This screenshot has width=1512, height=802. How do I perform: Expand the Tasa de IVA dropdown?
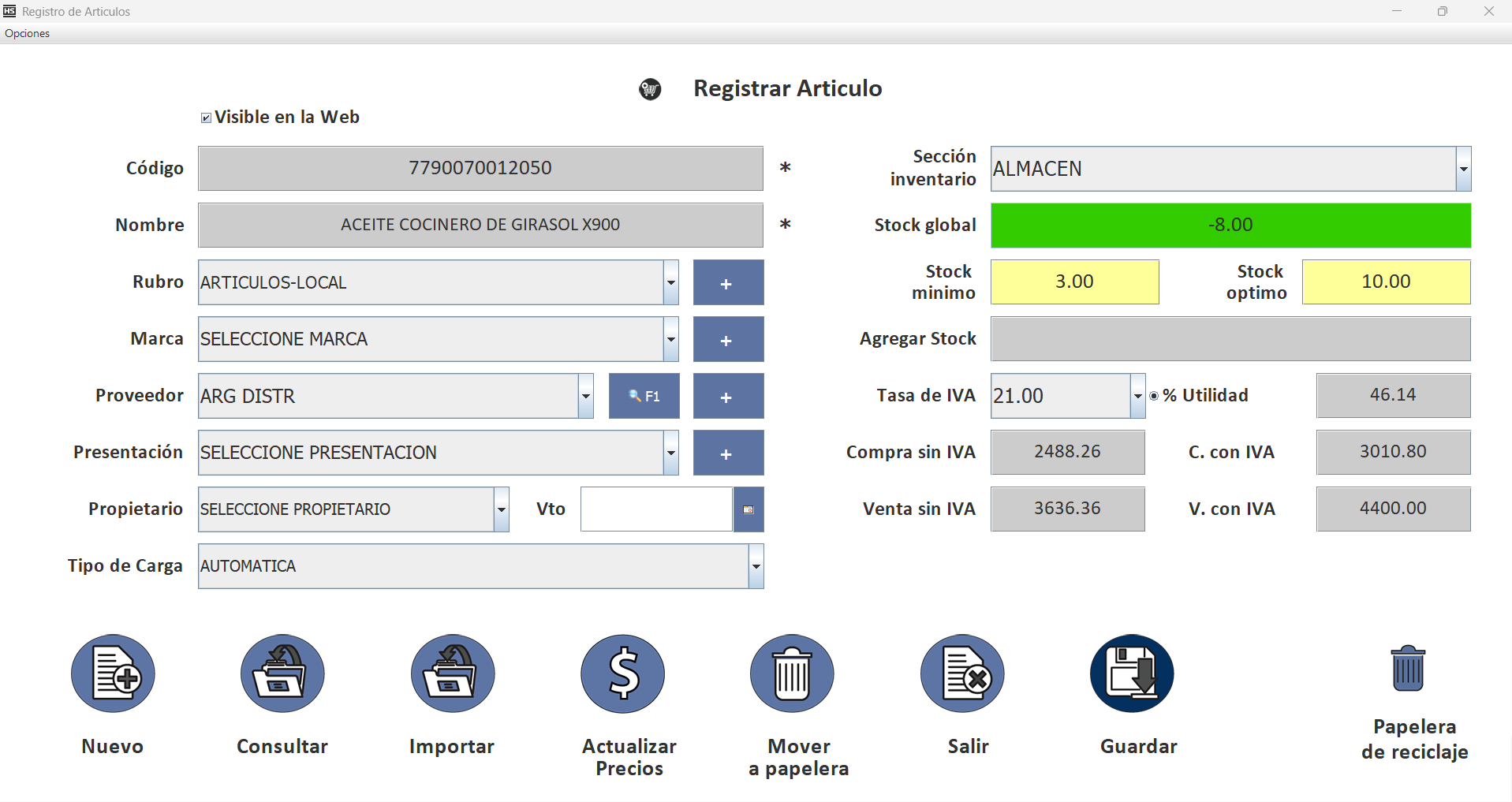click(1137, 396)
